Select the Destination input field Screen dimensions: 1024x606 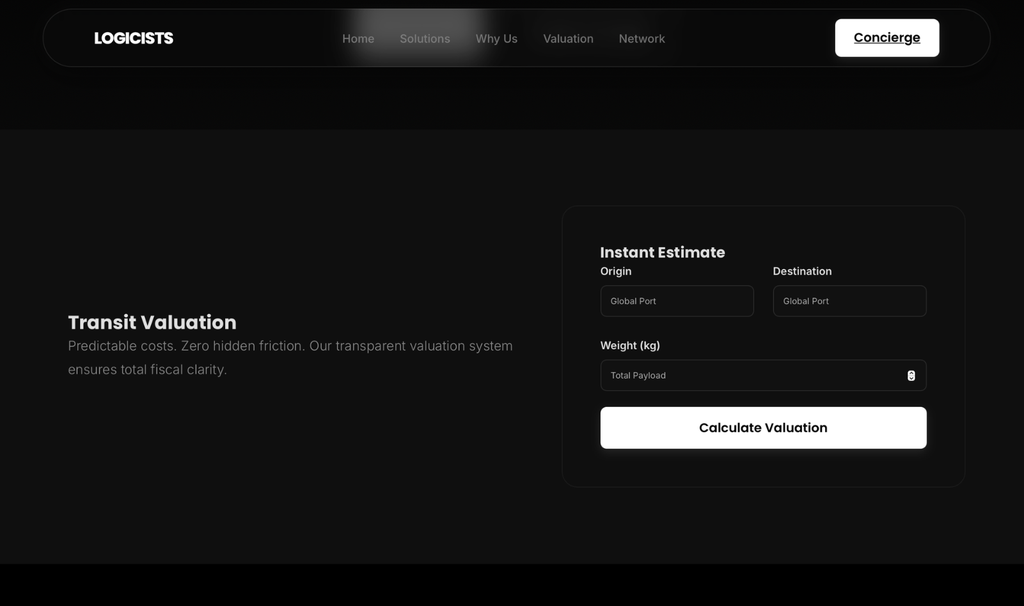[x=849, y=301]
